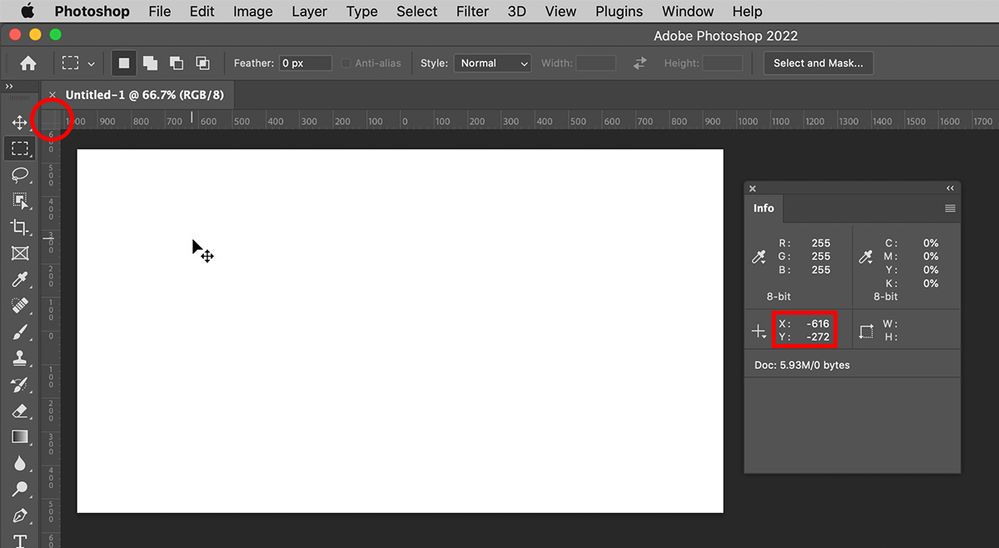Click the Width input field
This screenshot has height=548, width=999.
coord(596,63)
